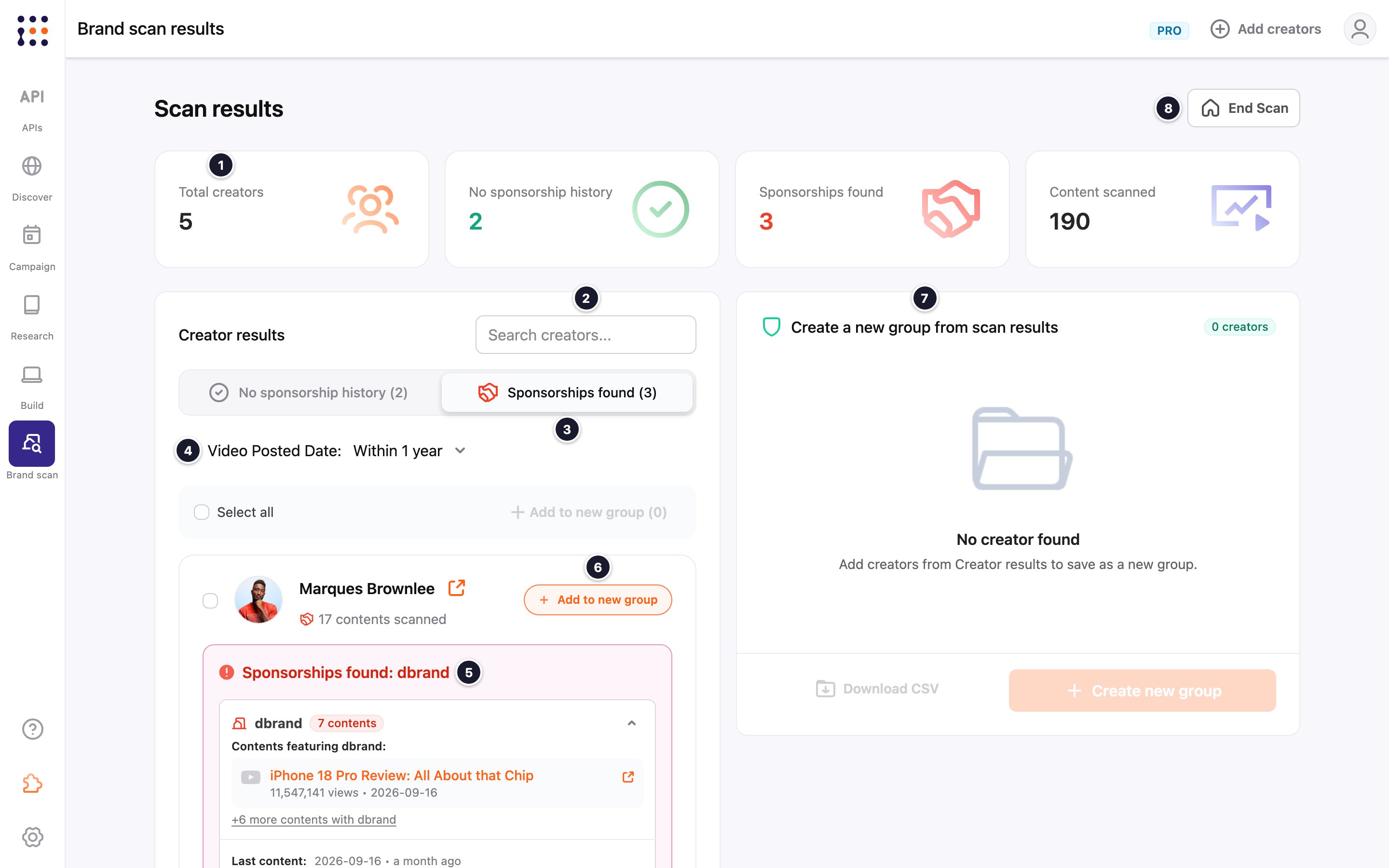Click the red alert icon beside Sponsorships found
Viewport: 1389px width, 868px height.
(226, 672)
